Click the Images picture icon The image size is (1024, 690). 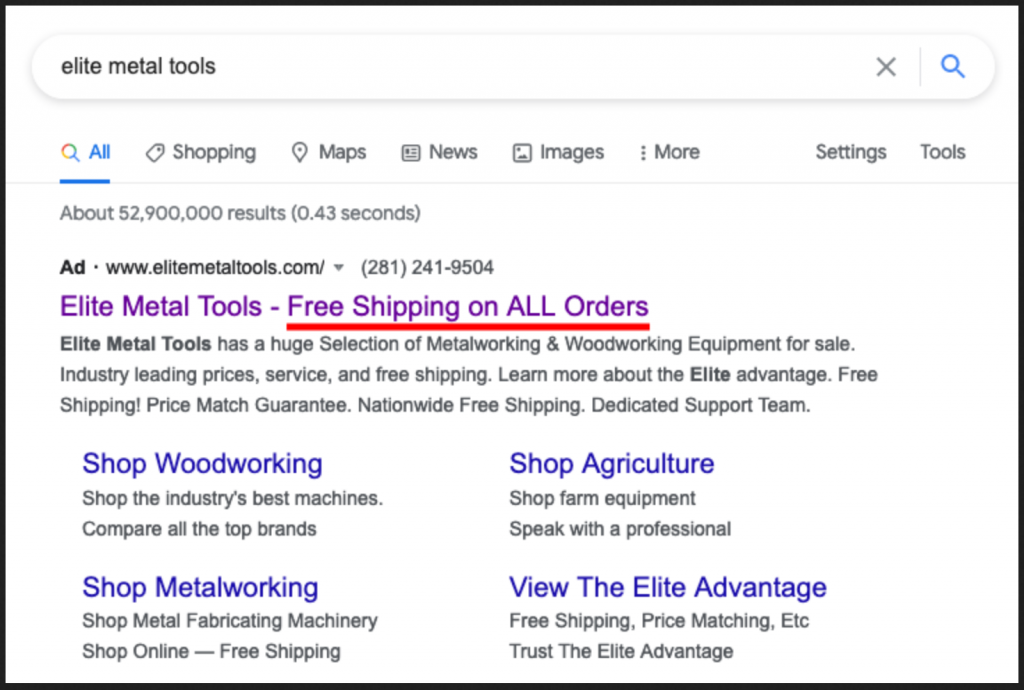click(x=522, y=153)
